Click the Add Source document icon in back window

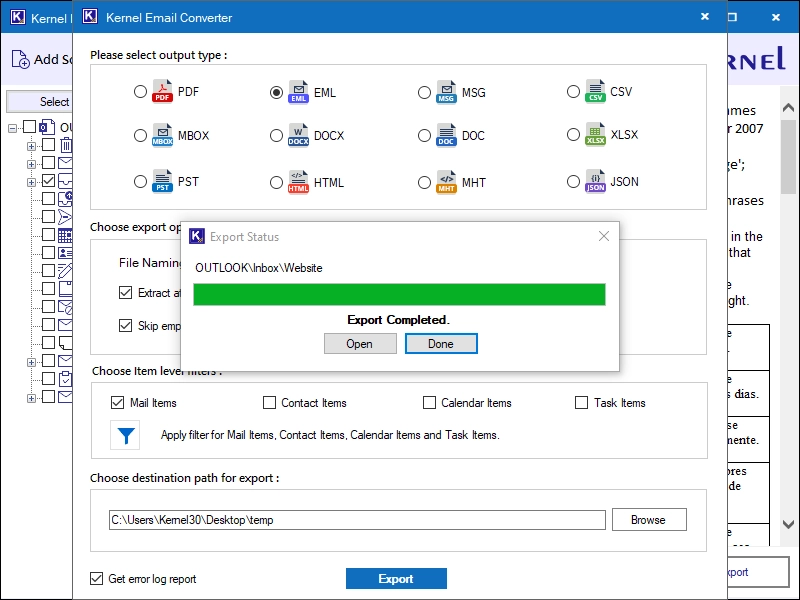point(20,59)
